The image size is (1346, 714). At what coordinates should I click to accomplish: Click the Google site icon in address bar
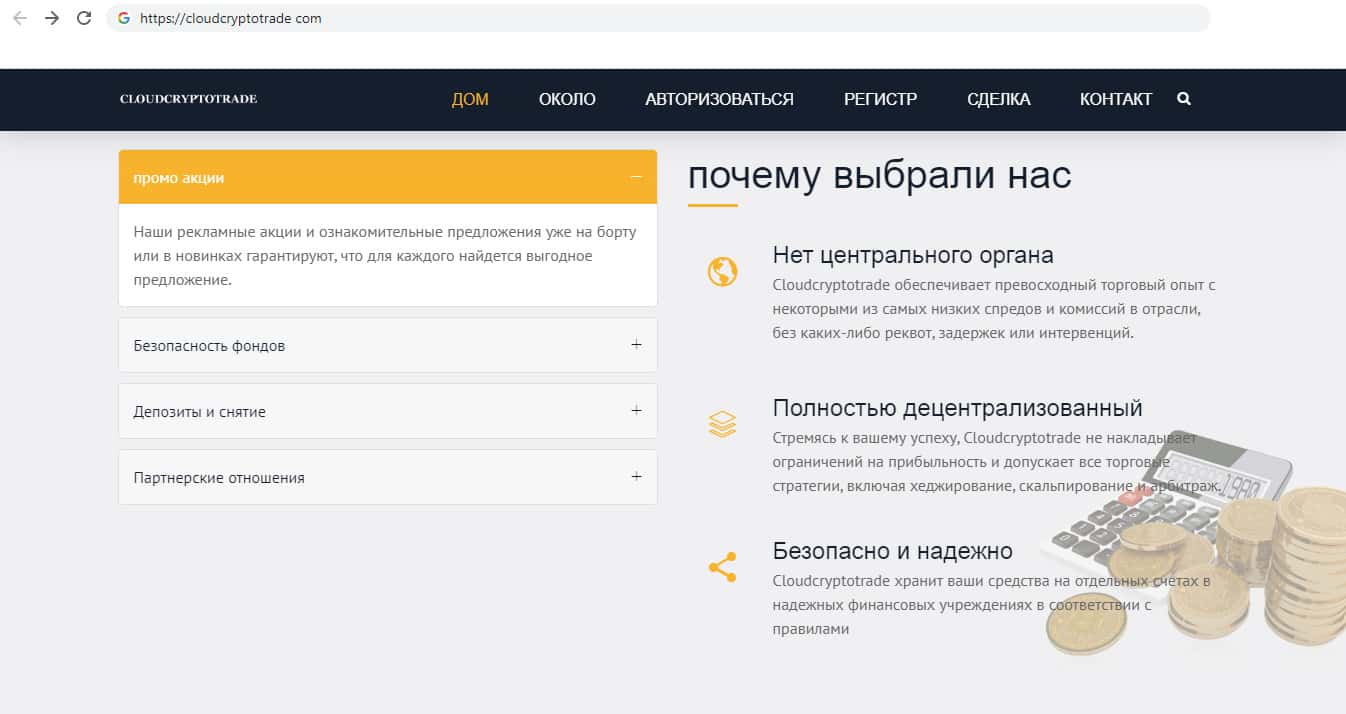click(124, 18)
